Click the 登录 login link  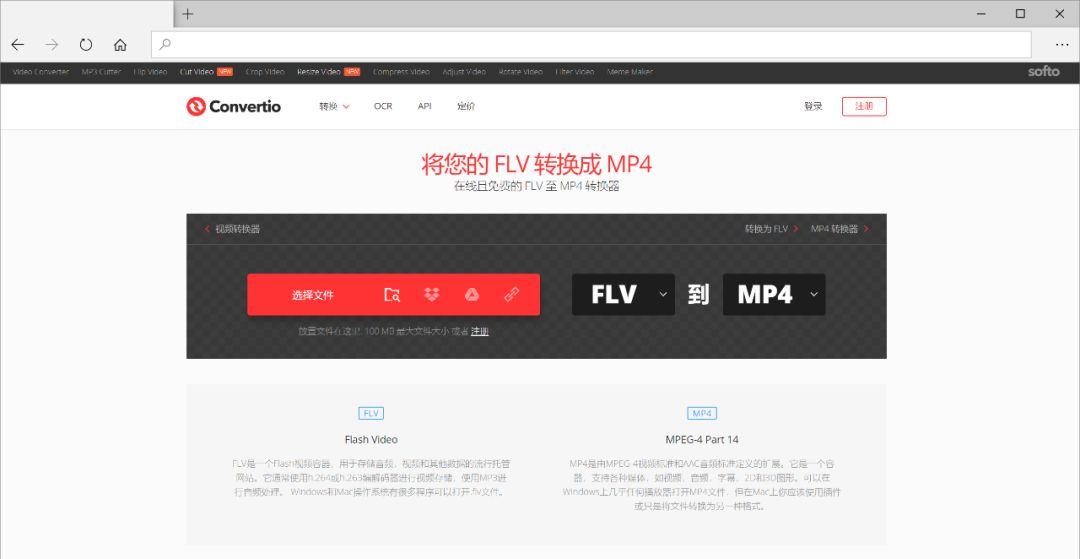tap(813, 106)
